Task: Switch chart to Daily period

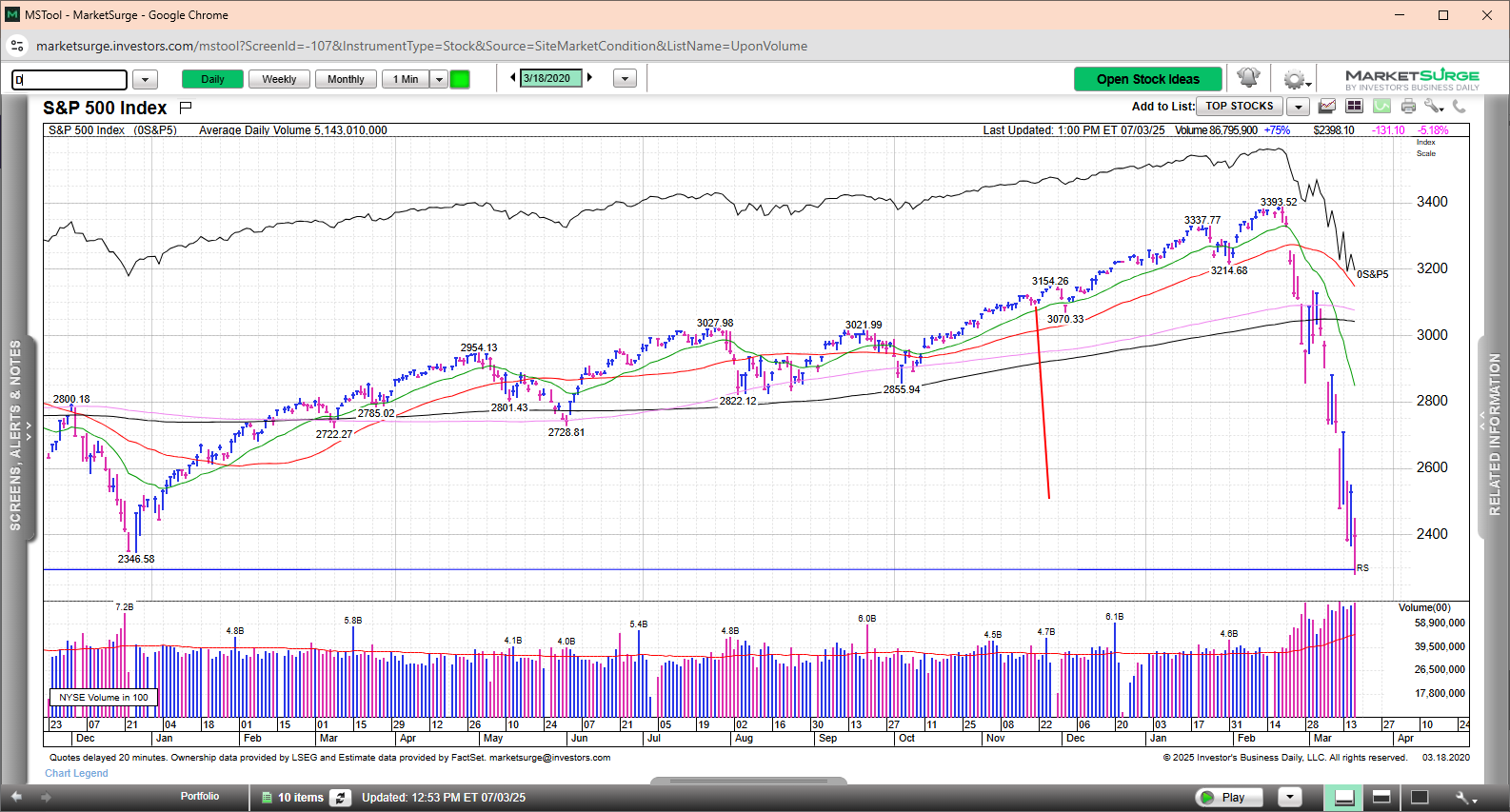Action: coord(212,79)
